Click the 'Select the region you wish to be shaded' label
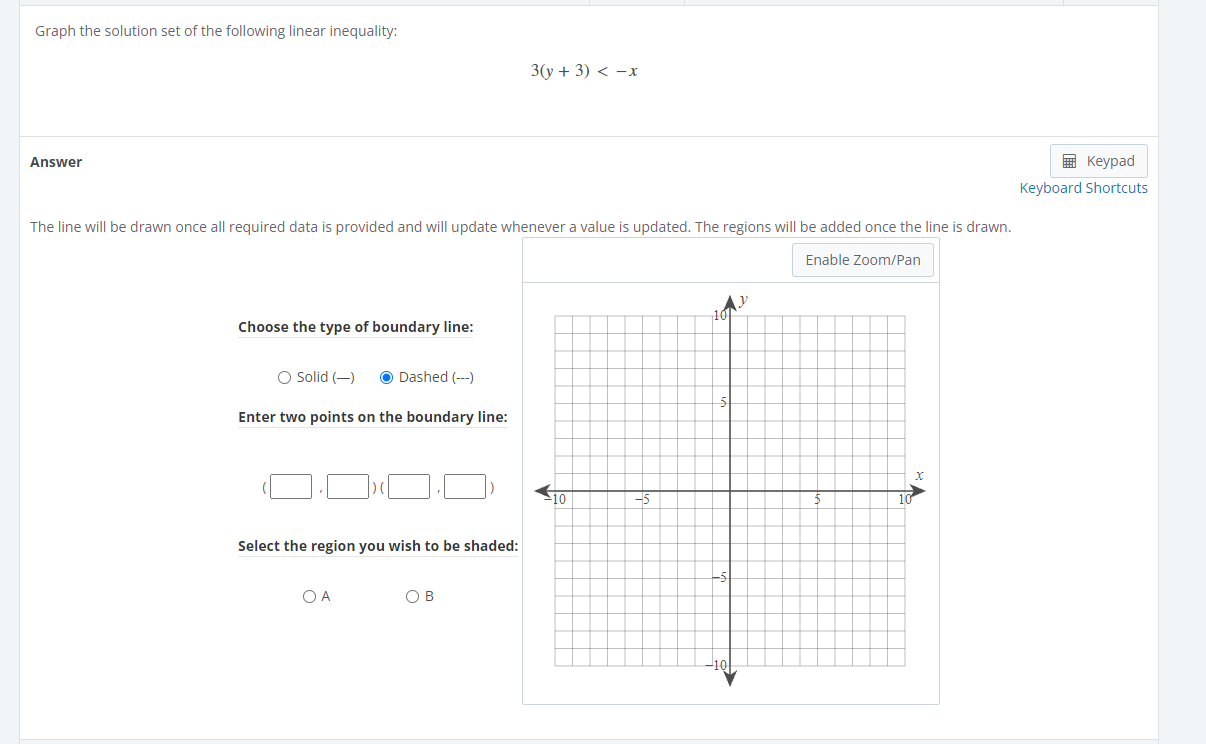The height and width of the screenshot is (744, 1206). coord(377,546)
